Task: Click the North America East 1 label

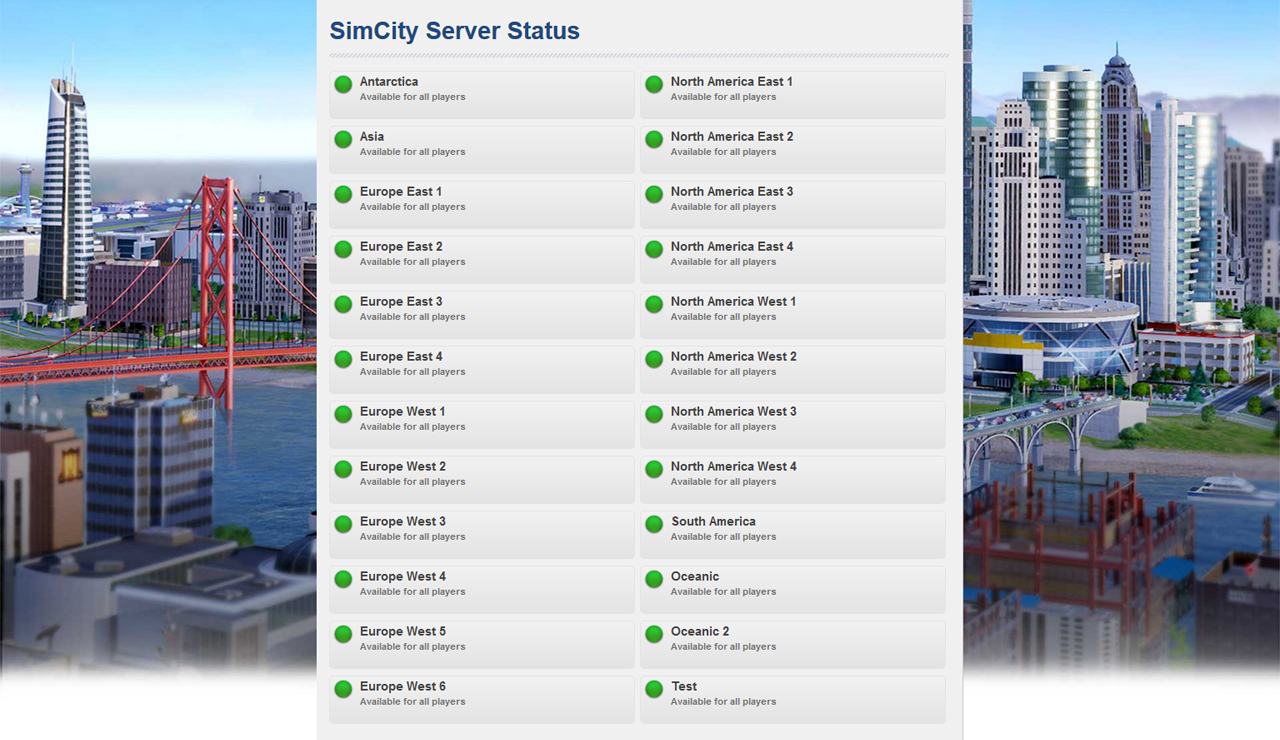Action: pyautogui.click(x=732, y=82)
